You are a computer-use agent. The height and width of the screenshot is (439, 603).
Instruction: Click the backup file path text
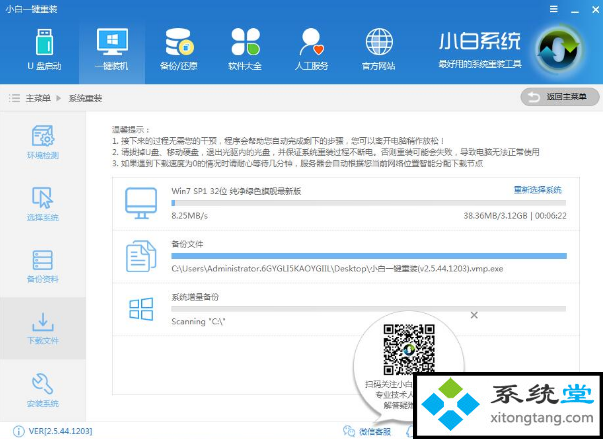click(337, 269)
